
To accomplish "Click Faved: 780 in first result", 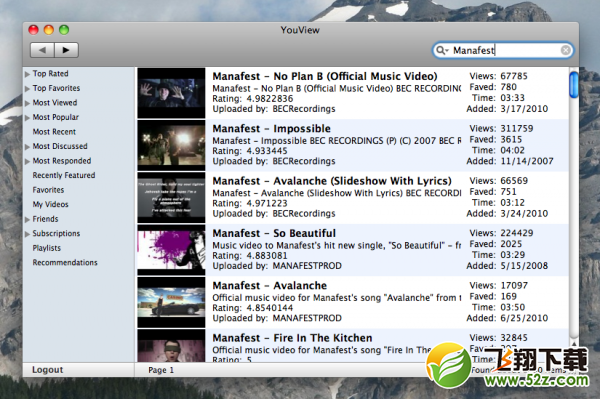I will pos(493,87).
